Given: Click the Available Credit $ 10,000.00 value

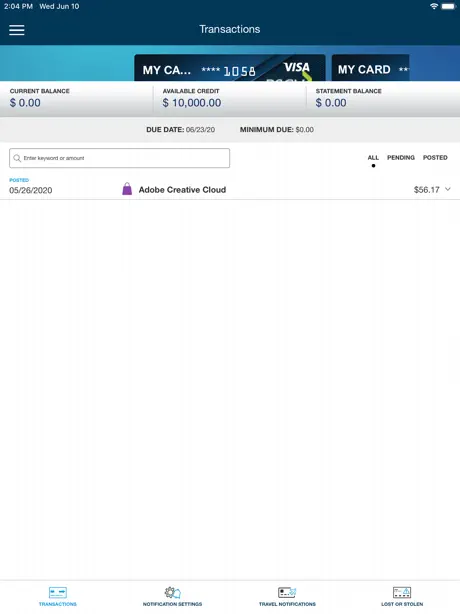Looking at the screenshot, I should (192, 103).
